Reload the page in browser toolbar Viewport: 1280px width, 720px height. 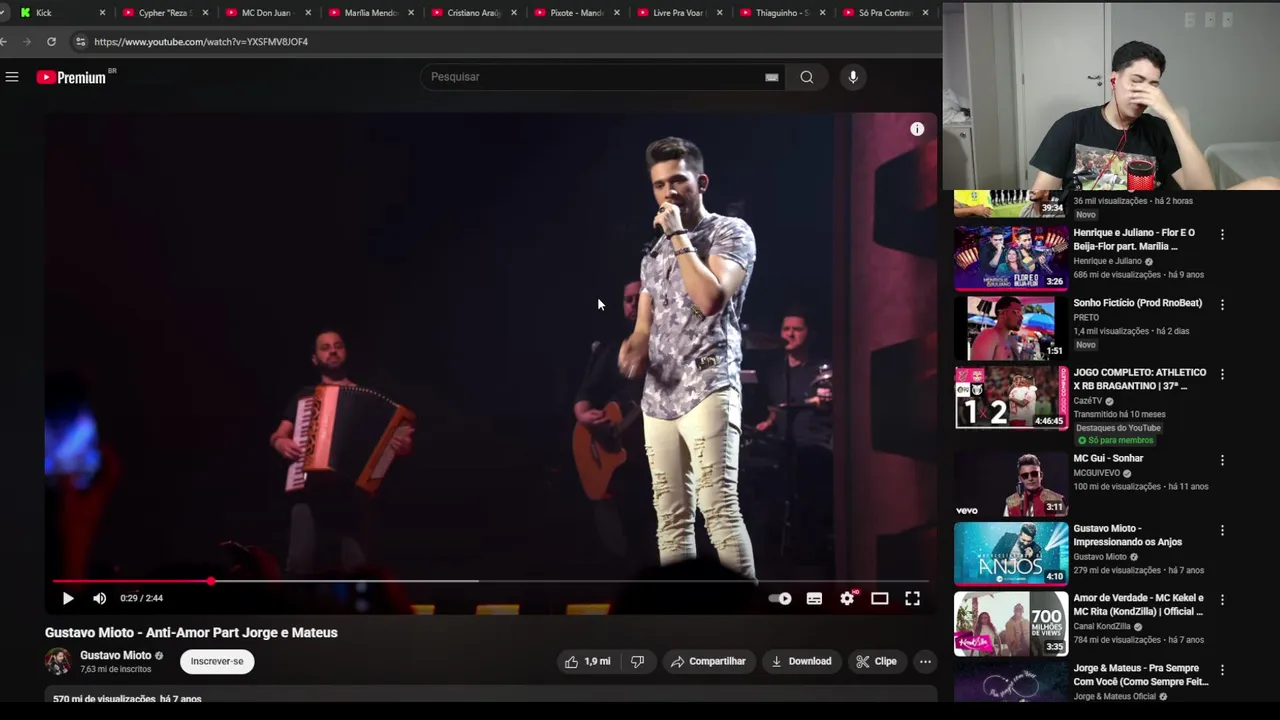tap(51, 41)
